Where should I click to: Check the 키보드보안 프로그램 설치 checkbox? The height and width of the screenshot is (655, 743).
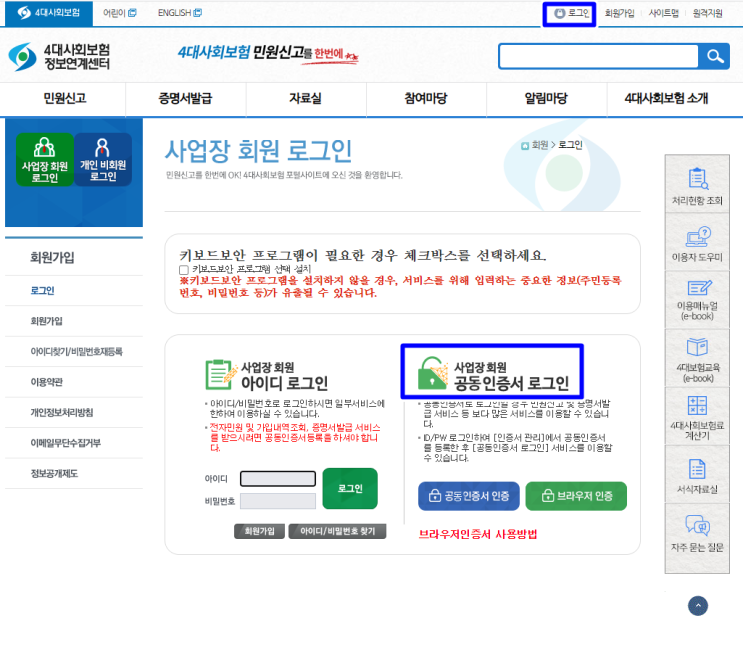tap(184, 270)
